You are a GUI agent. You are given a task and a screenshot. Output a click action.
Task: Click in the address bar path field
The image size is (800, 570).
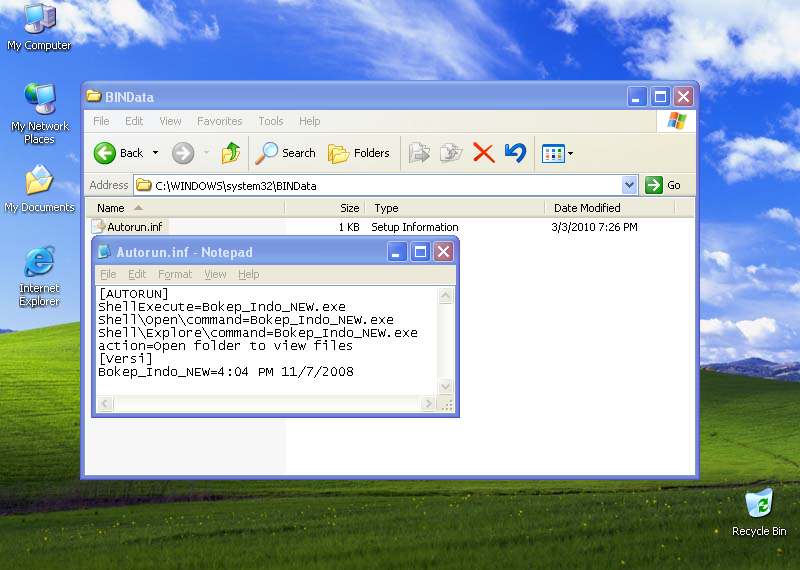pyautogui.click(x=380, y=185)
